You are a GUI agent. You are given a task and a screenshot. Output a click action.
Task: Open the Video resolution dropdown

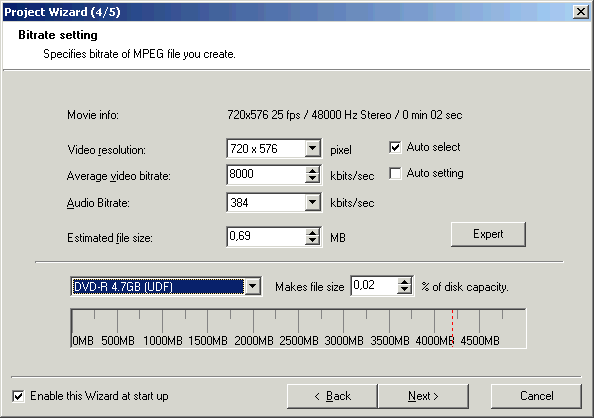[313, 149]
